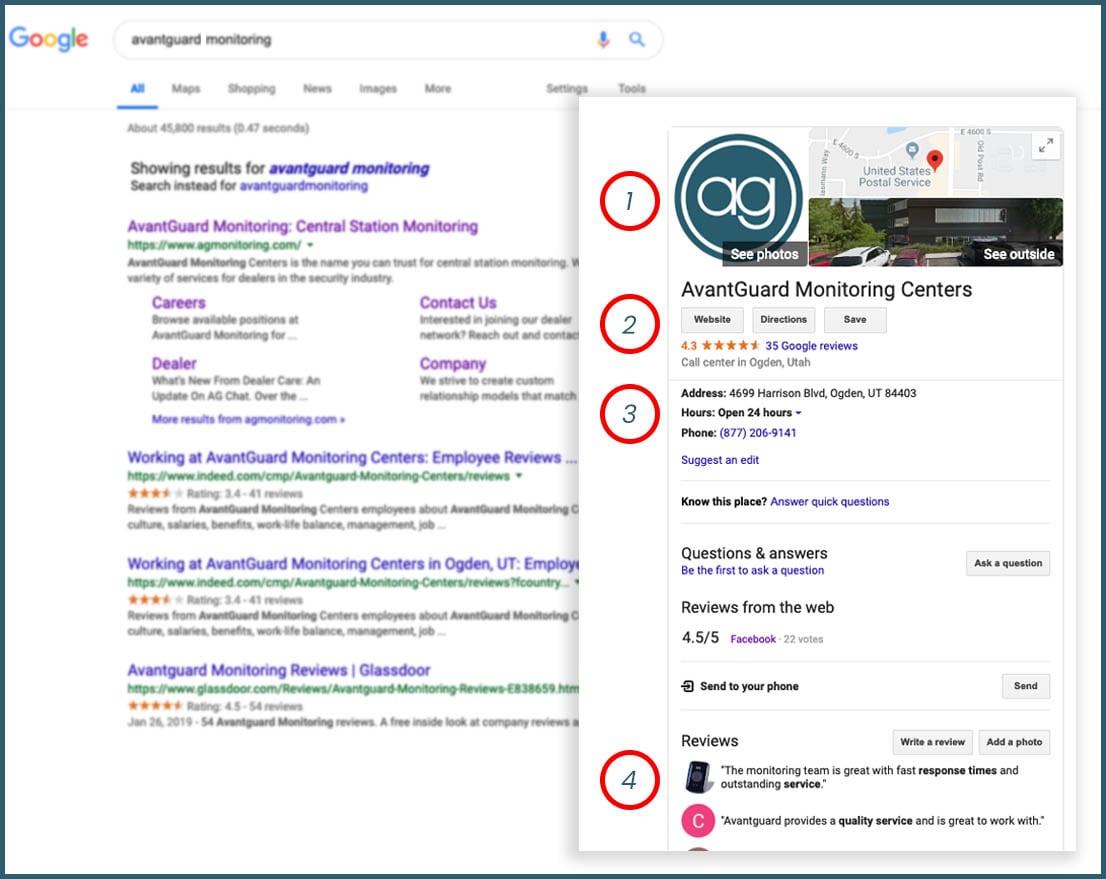This screenshot has height=879, width=1106.
Task: Click the Send button
Action: click(x=1026, y=686)
